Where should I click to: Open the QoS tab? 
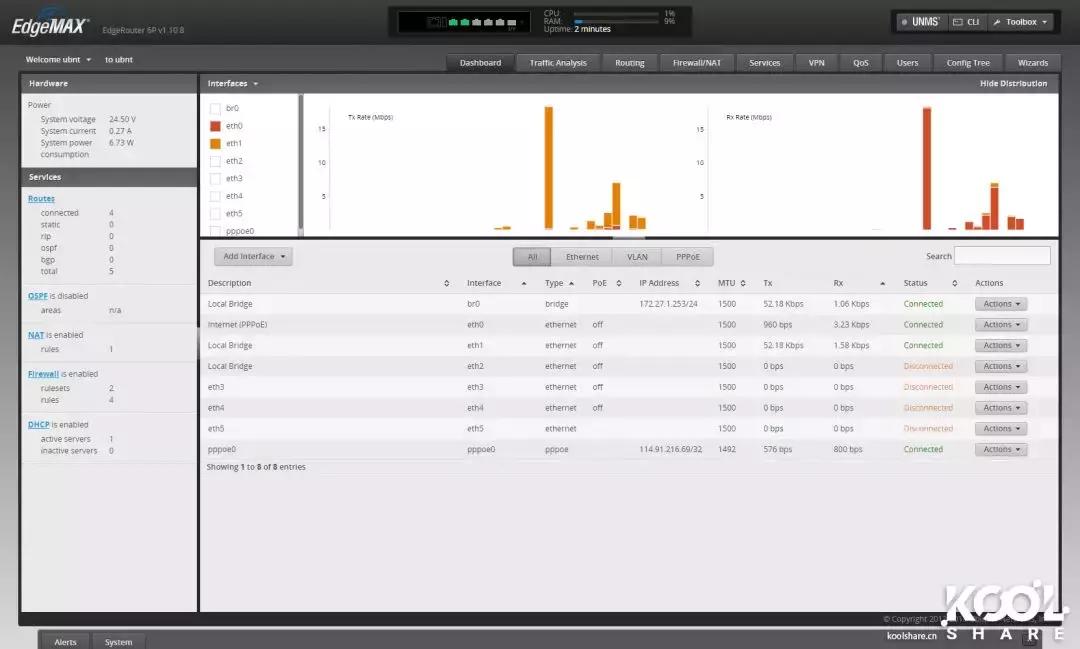[860, 63]
